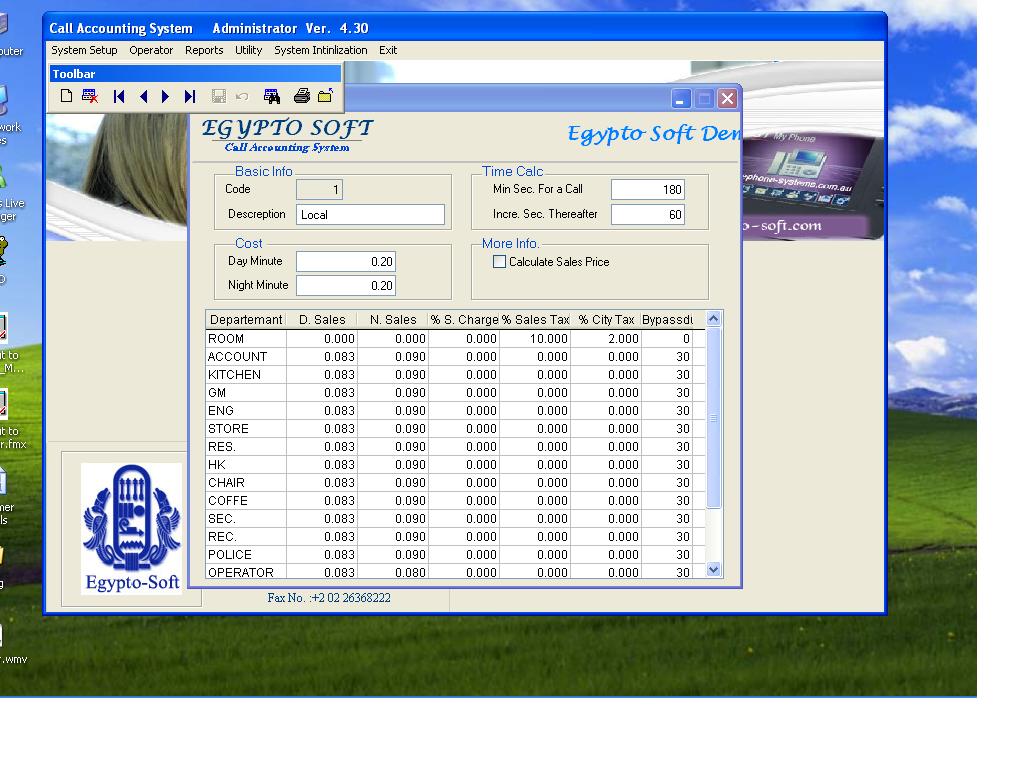Go to first record using toolbar arrow
1024x768 pixels.
pyautogui.click(x=118, y=97)
